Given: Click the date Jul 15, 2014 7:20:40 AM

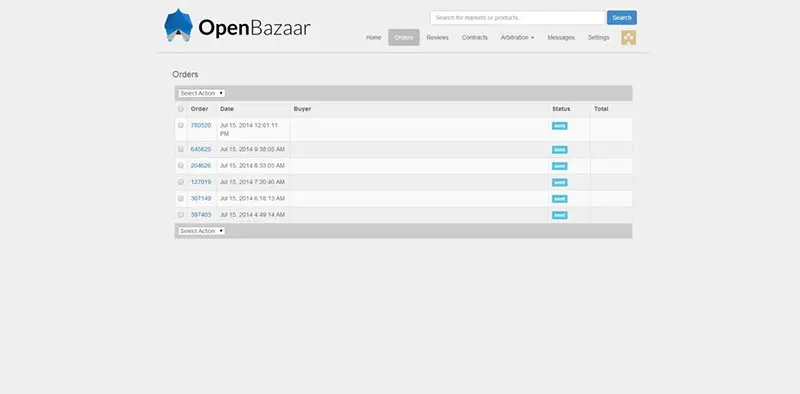Looking at the screenshot, I should pos(252,182).
